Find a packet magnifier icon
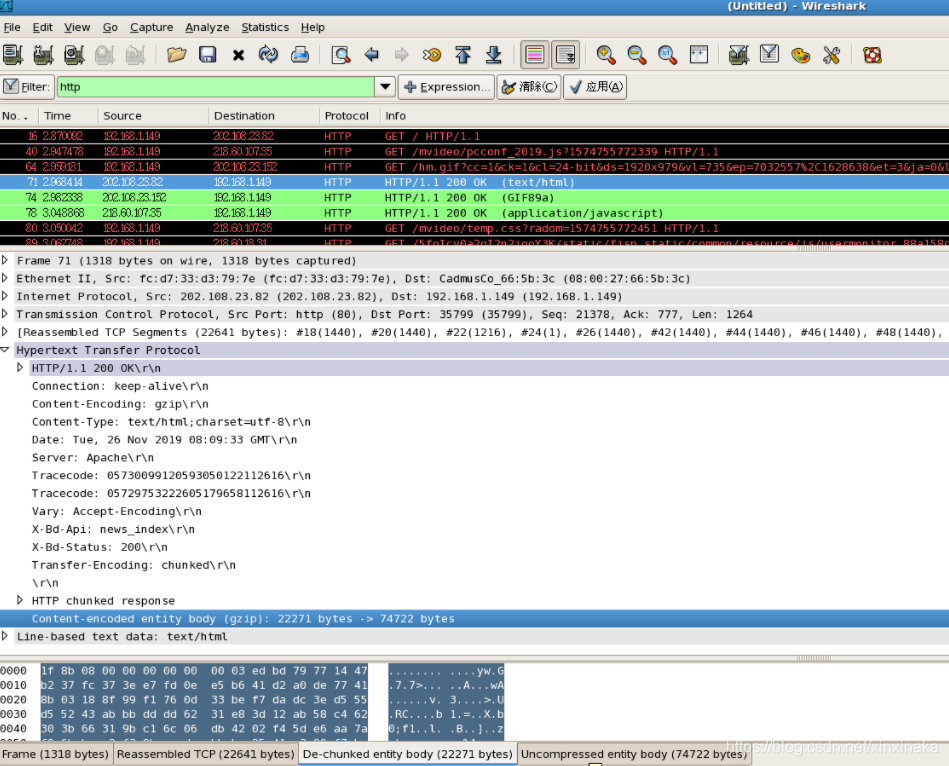 (x=341, y=55)
